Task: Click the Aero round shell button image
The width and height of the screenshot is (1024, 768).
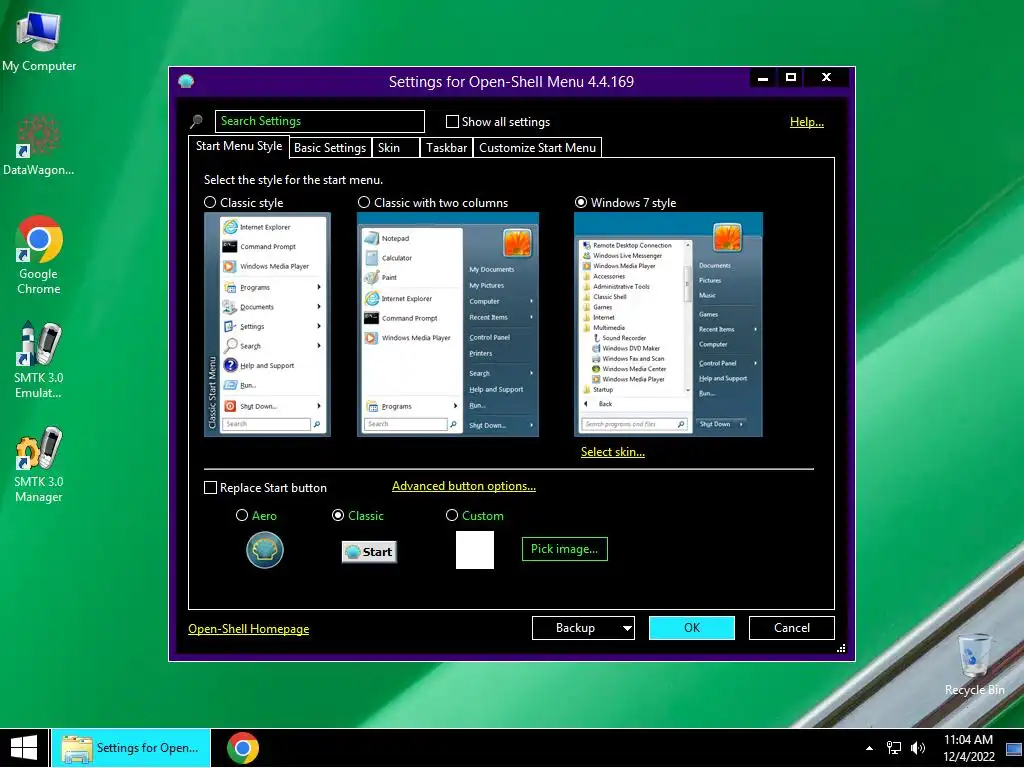Action: pyautogui.click(x=264, y=550)
